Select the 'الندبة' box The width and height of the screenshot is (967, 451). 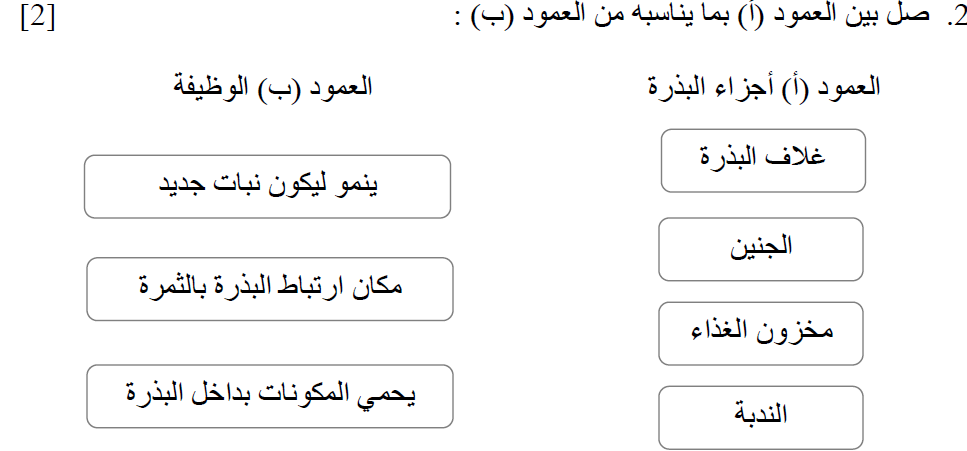(760, 415)
